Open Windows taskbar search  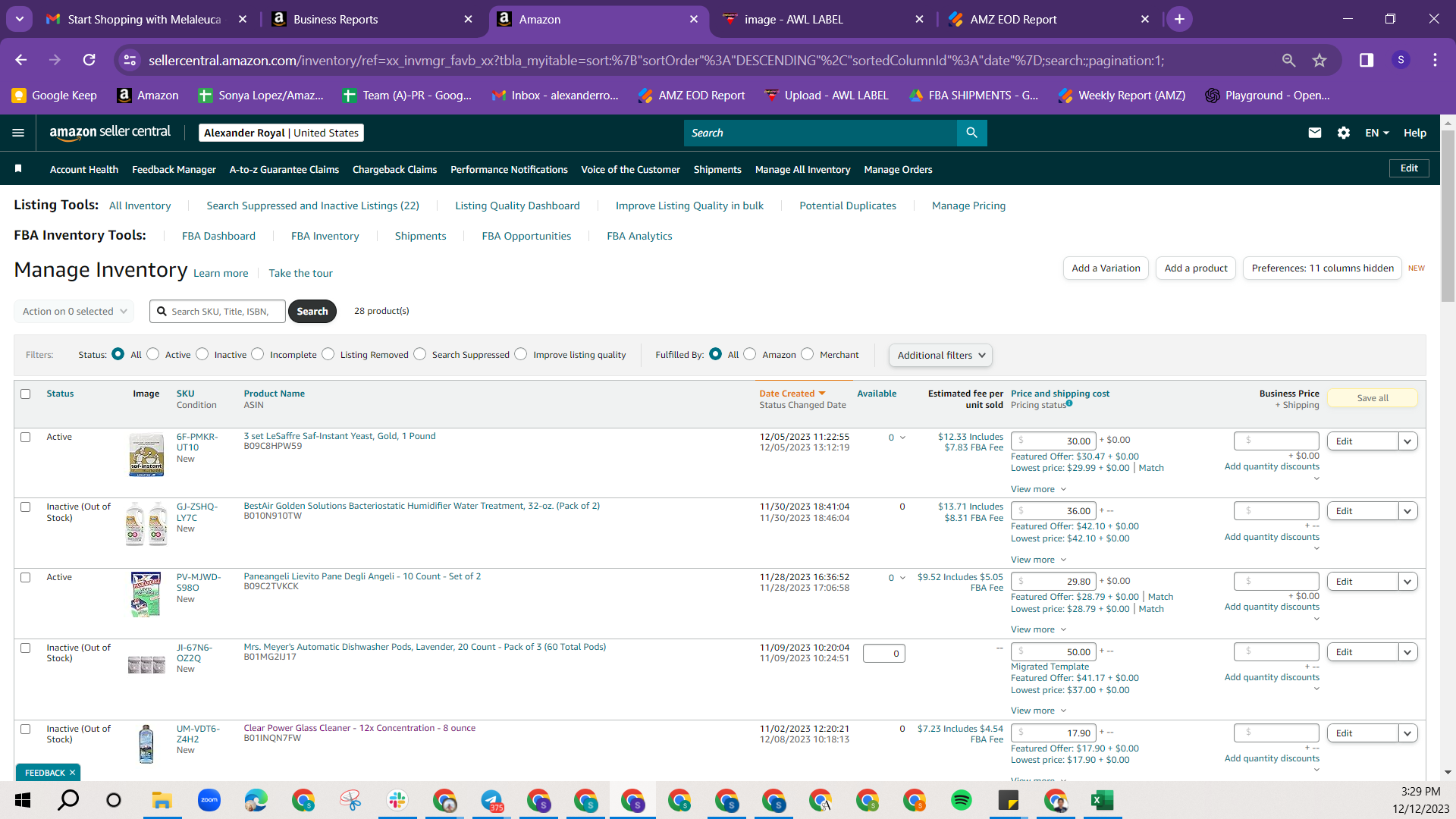(x=68, y=800)
